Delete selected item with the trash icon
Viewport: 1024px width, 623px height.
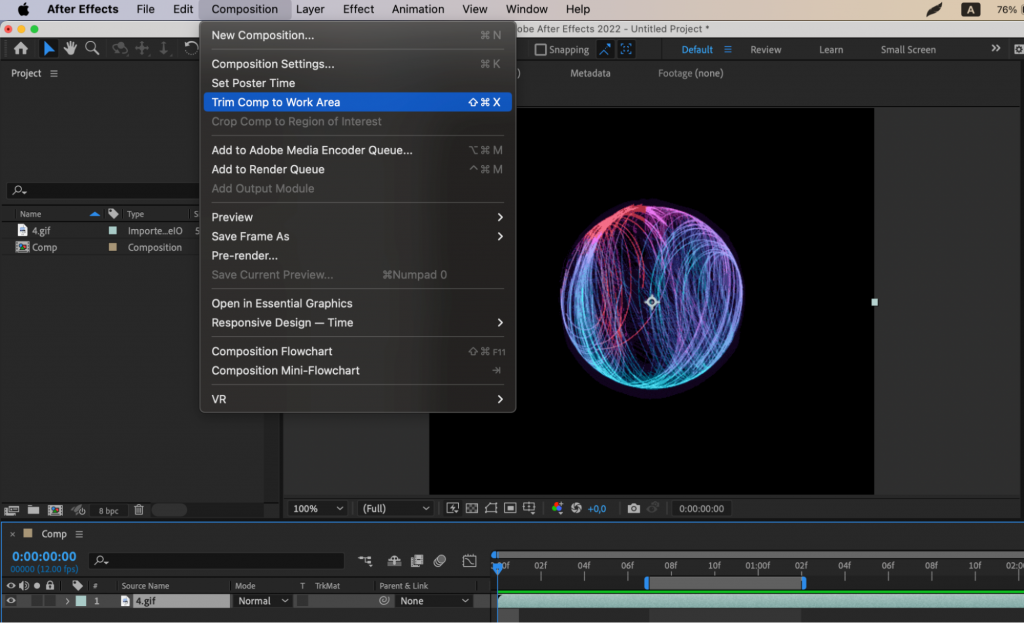click(x=139, y=508)
